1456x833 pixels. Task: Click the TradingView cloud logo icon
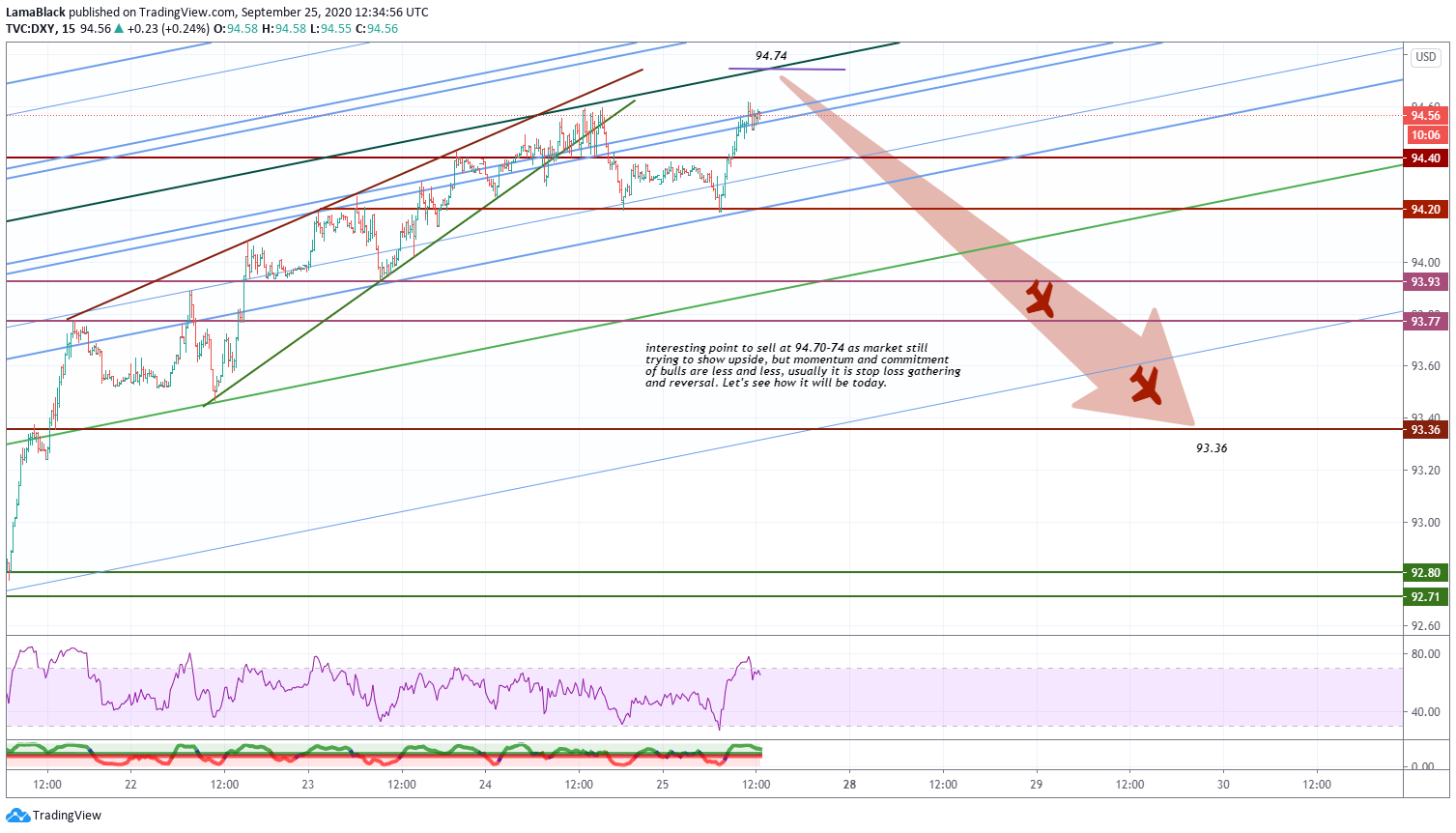(x=17, y=816)
